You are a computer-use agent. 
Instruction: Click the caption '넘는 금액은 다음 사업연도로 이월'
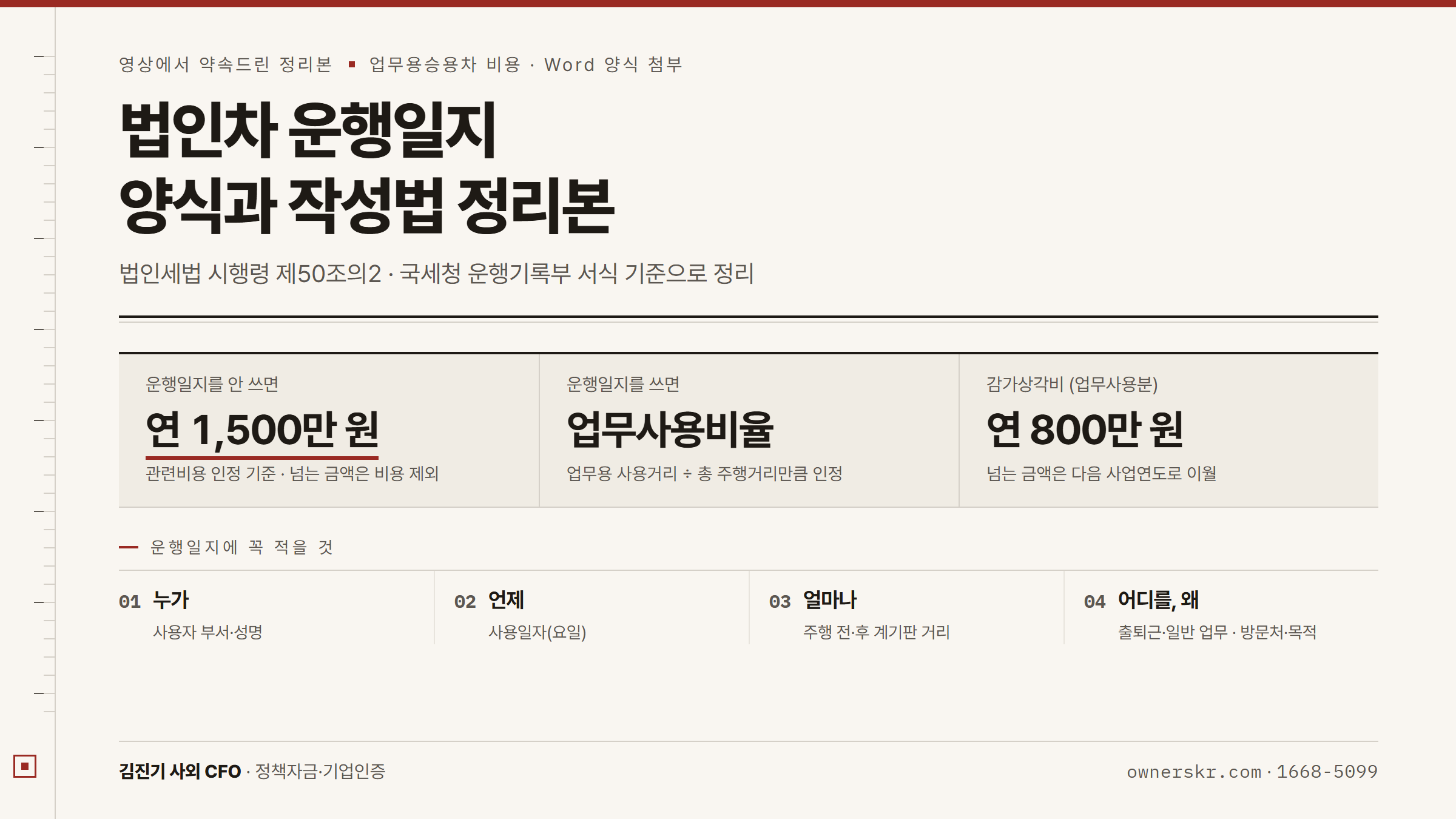(1101, 473)
